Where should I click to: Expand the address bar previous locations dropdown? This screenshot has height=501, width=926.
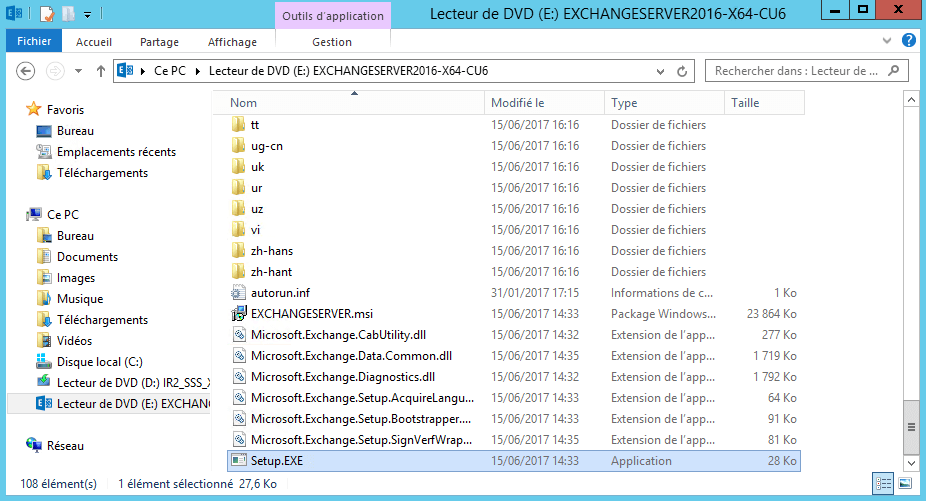(660, 71)
